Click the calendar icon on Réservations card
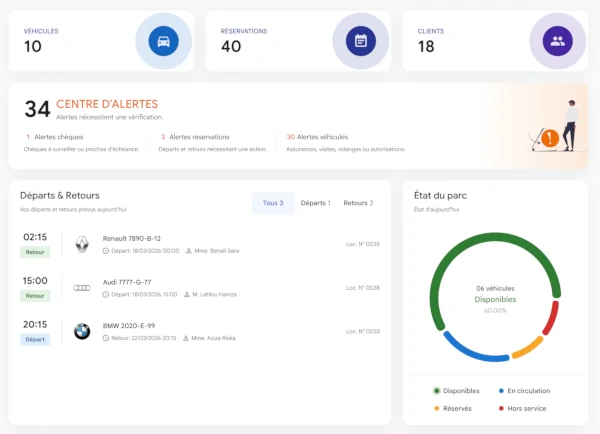 point(360,42)
